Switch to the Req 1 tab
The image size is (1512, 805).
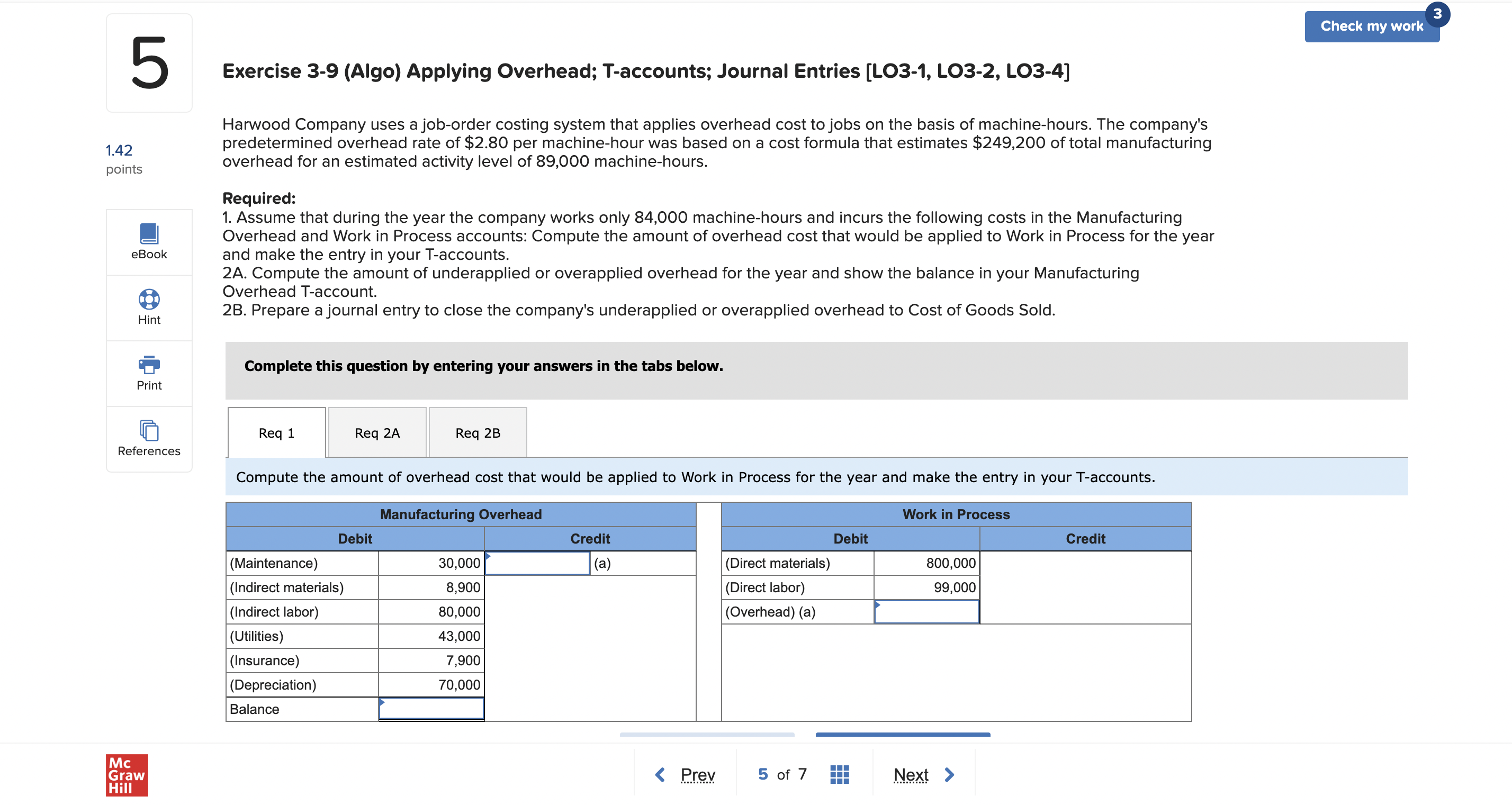(x=276, y=433)
